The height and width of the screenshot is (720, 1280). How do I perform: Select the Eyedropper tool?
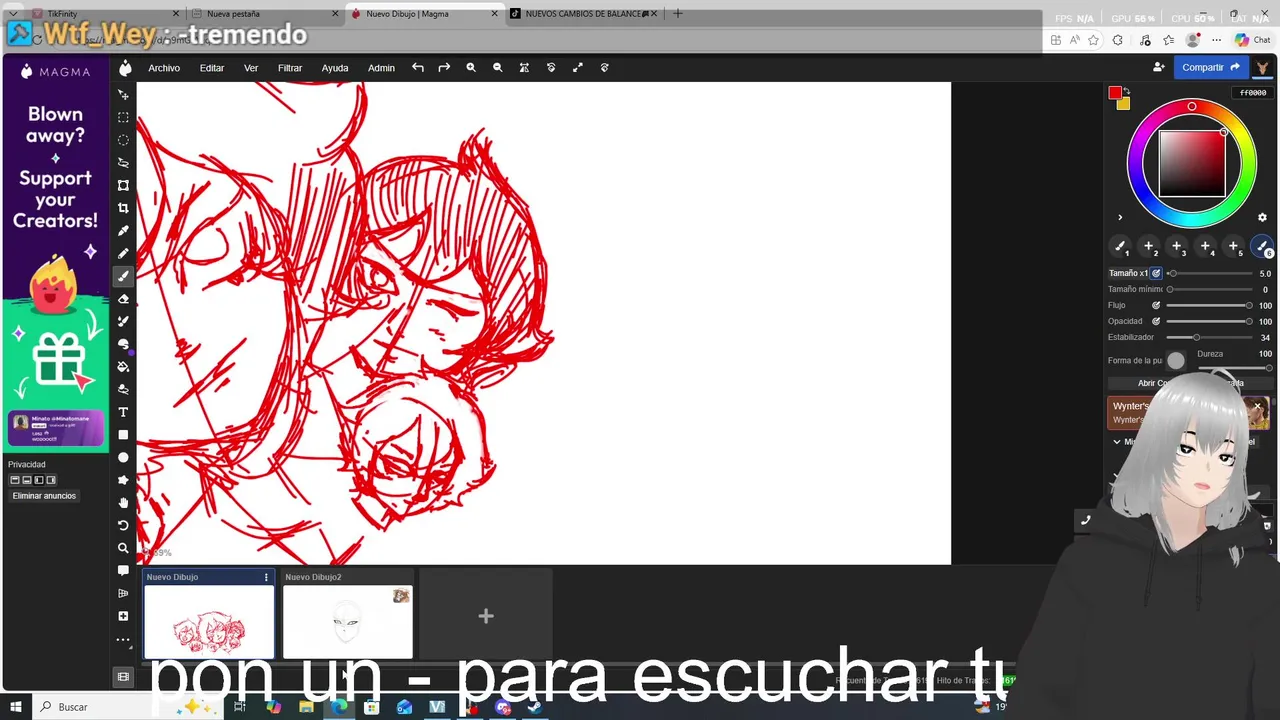point(123,231)
